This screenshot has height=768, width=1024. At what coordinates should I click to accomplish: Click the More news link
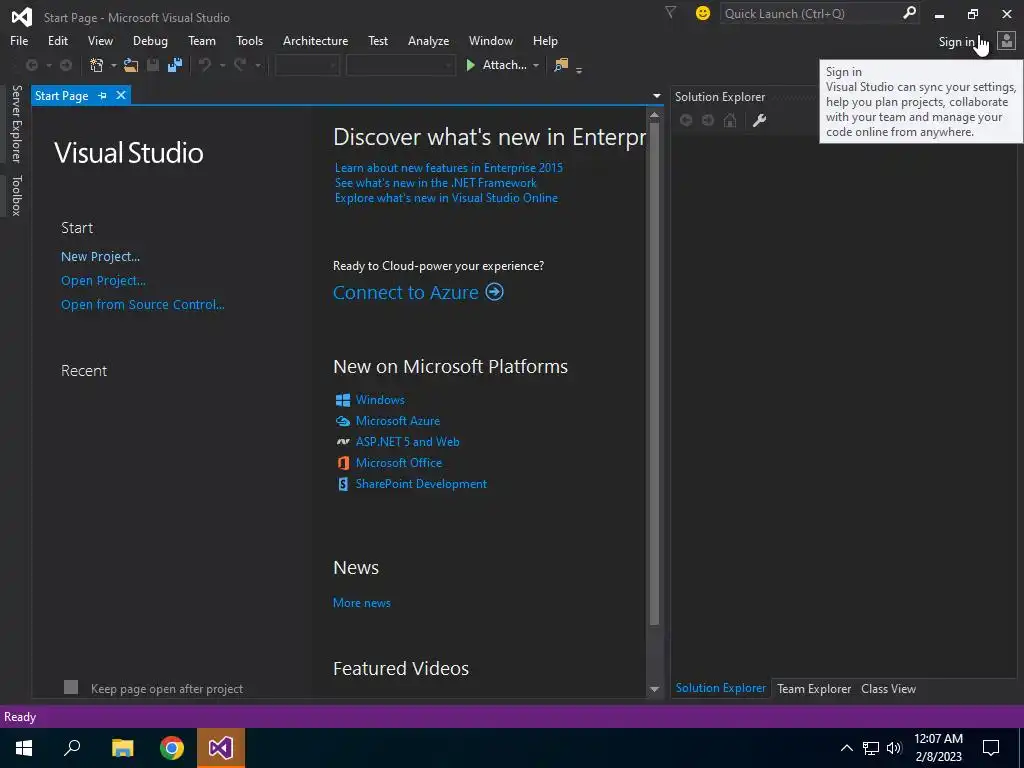click(x=362, y=603)
